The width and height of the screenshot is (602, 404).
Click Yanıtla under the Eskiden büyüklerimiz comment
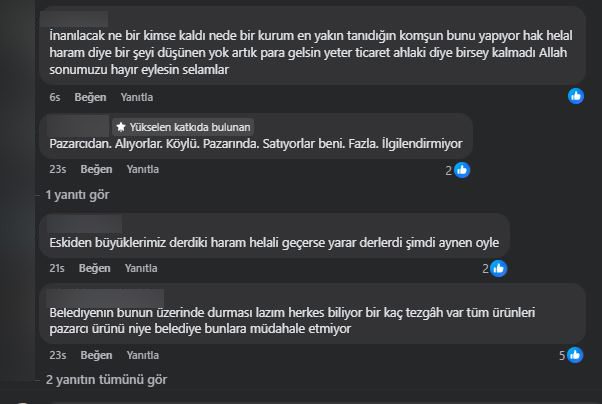141,268
